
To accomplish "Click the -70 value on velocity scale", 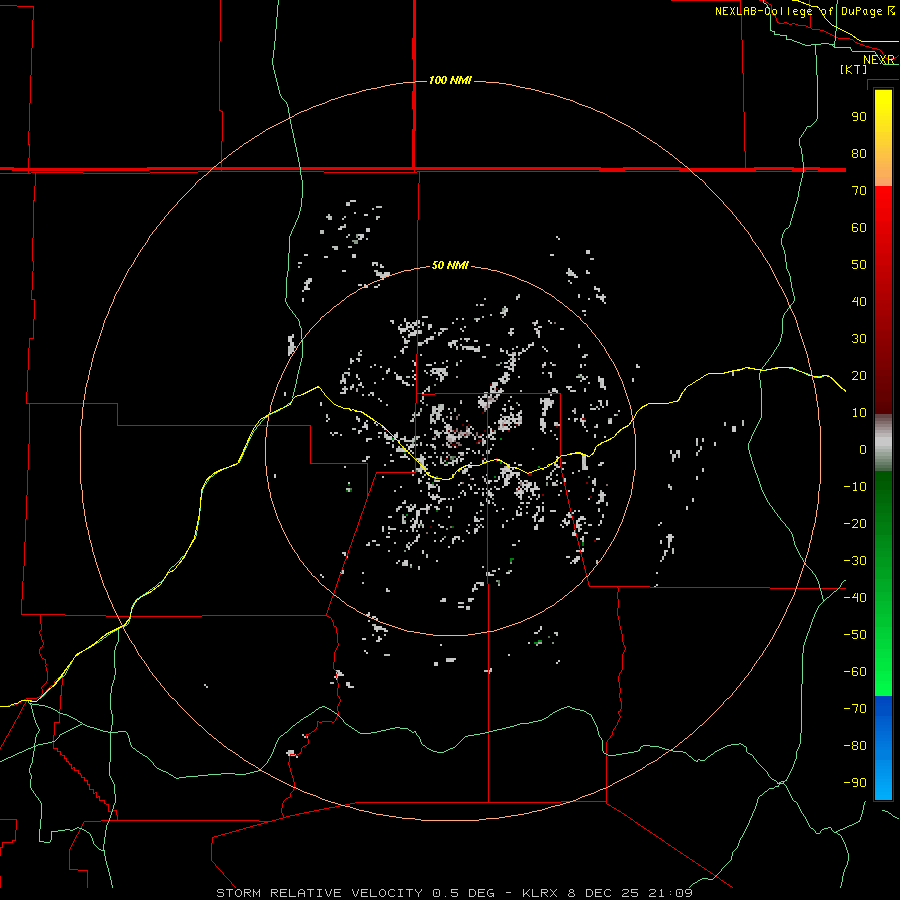I will 855,709.
